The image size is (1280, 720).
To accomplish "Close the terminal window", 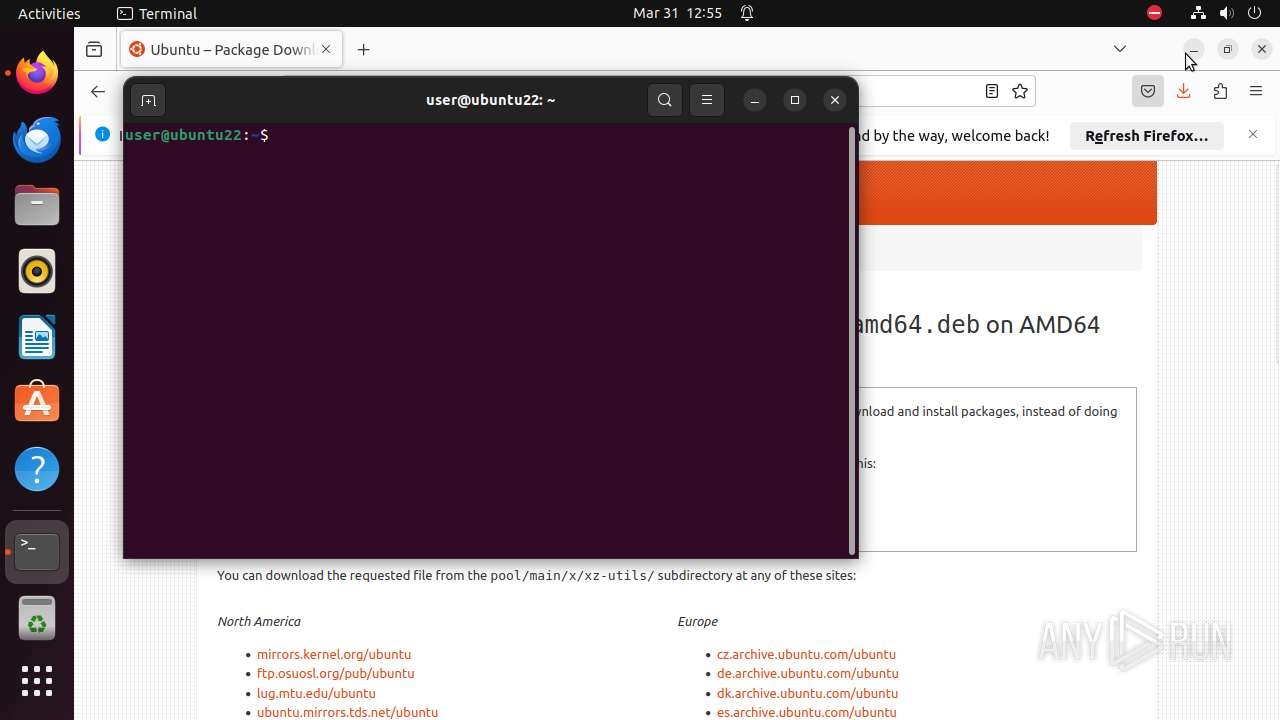I will coord(835,100).
